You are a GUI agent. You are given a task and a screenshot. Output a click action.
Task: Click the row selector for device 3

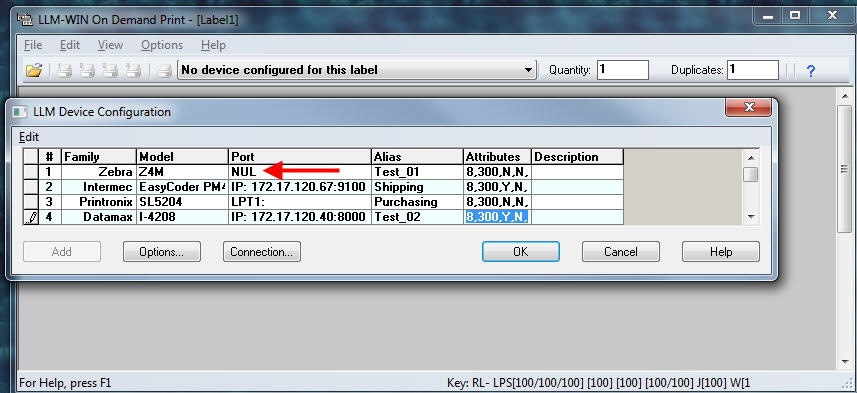pos(31,202)
